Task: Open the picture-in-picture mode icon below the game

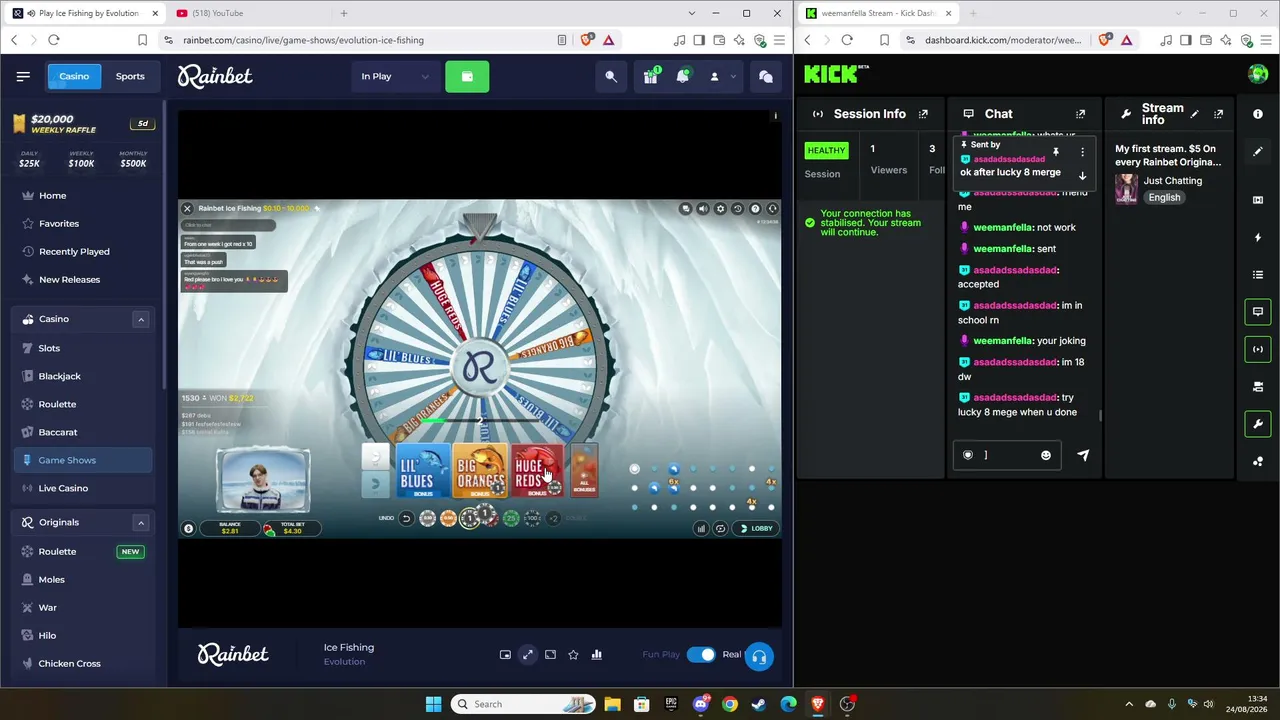Action: point(505,654)
